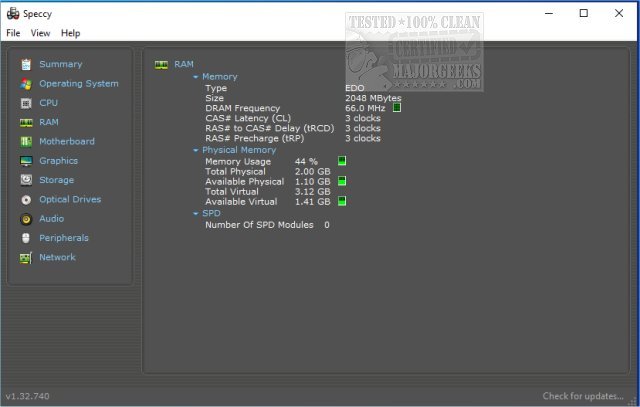The width and height of the screenshot is (640, 407).
Task: Open the File menu
Action: tap(13, 33)
